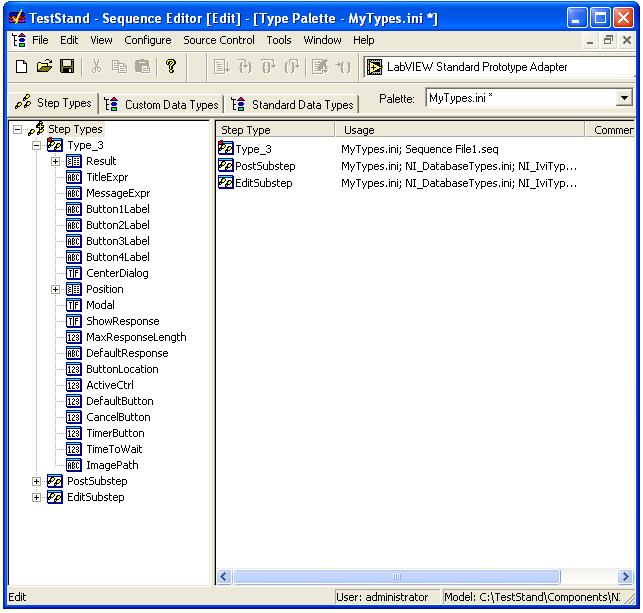The height and width of the screenshot is (613, 643).
Task: Click the Terminate execution toolbar icon
Action: click(320, 66)
